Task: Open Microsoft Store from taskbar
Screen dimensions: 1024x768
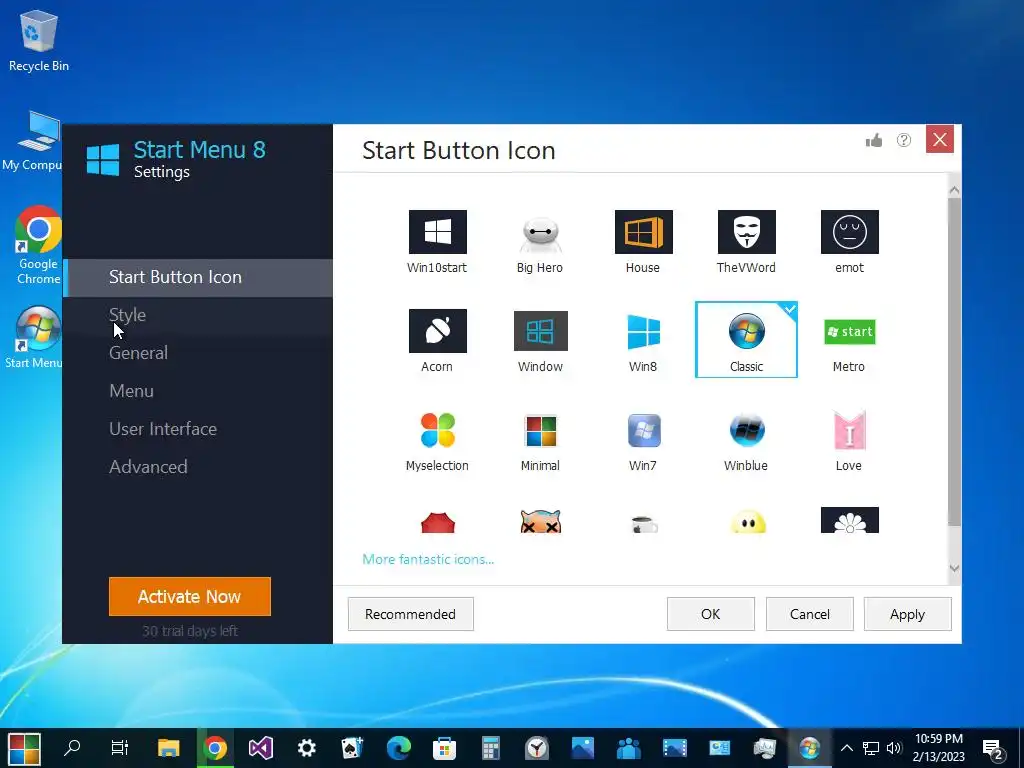Action: tap(444, 748)
